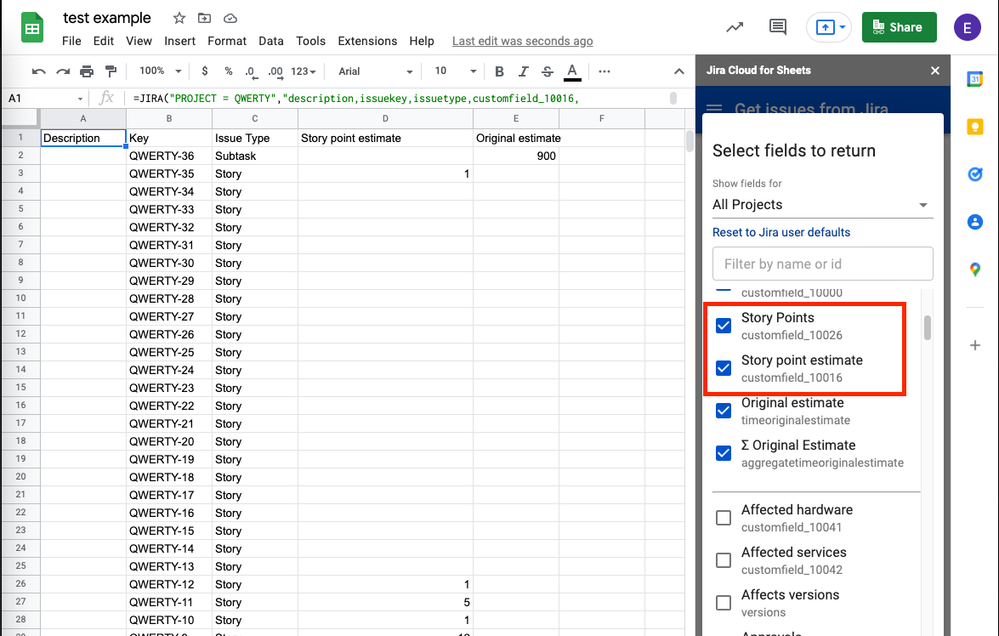
Task: Undo the last action
Action: pyautogui.click(x=38, y=71)
